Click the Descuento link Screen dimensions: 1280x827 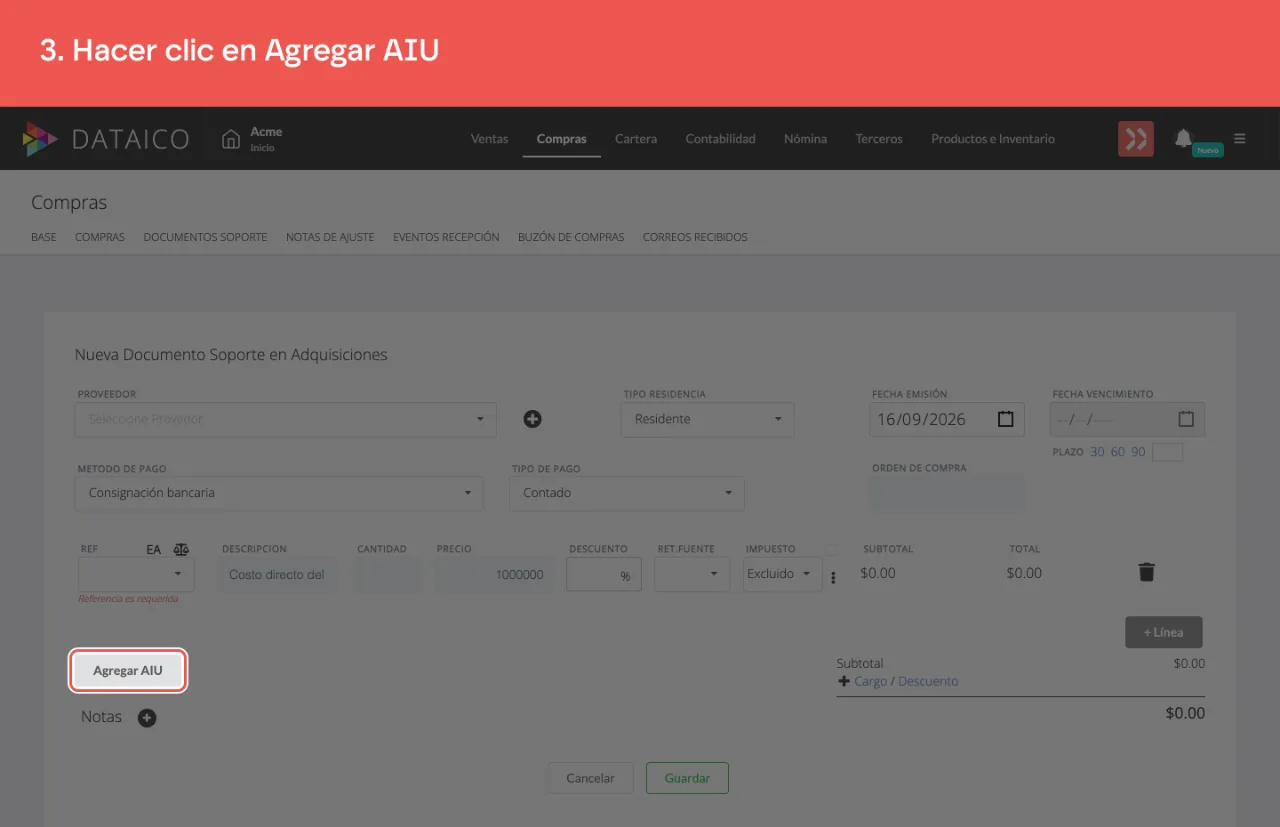pyautogui.click(x=928, y=681)
